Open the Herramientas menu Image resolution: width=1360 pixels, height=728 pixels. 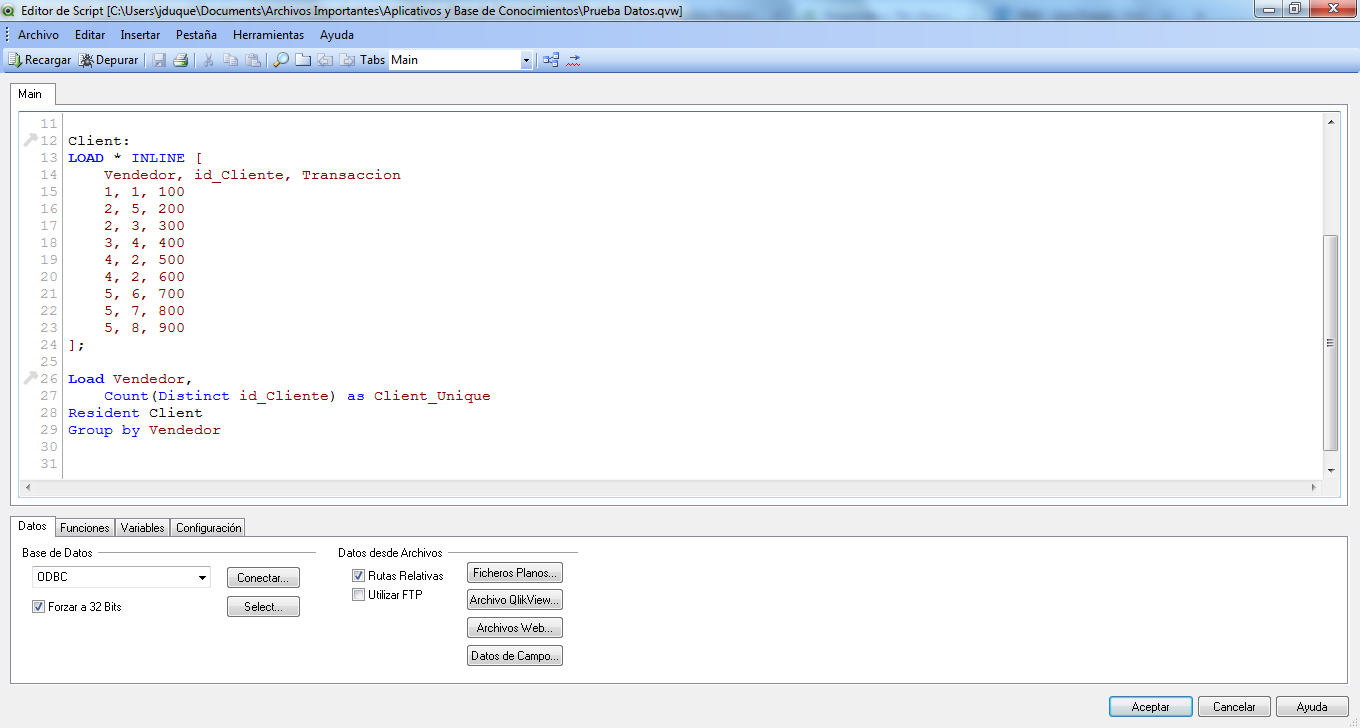point(268,35)
